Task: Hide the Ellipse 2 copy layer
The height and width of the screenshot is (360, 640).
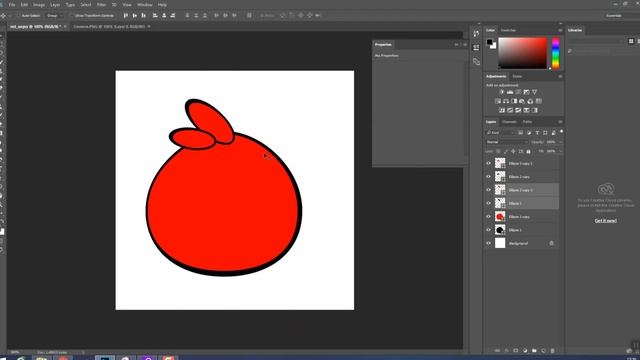Action: coord(489,177)
